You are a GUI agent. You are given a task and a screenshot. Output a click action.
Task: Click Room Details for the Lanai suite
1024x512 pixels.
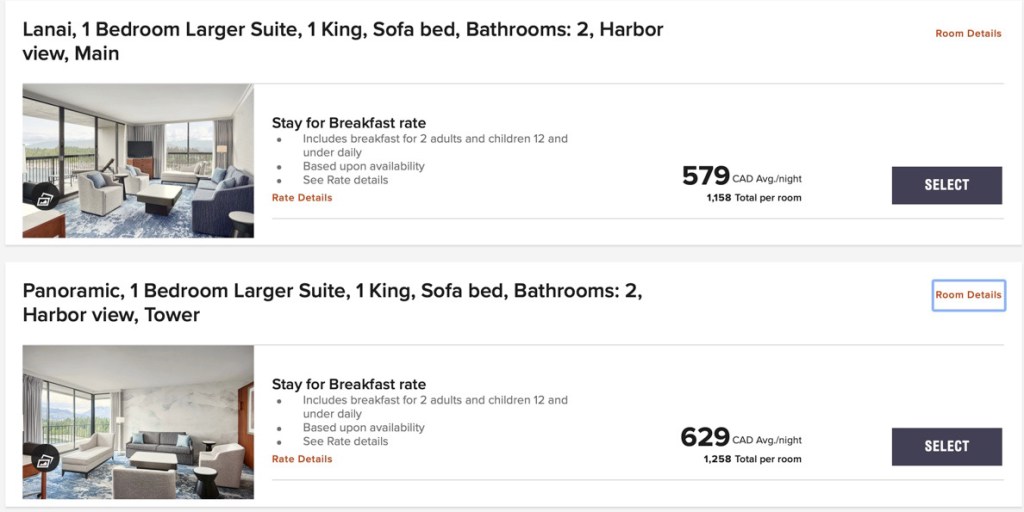tap(968, 34)
